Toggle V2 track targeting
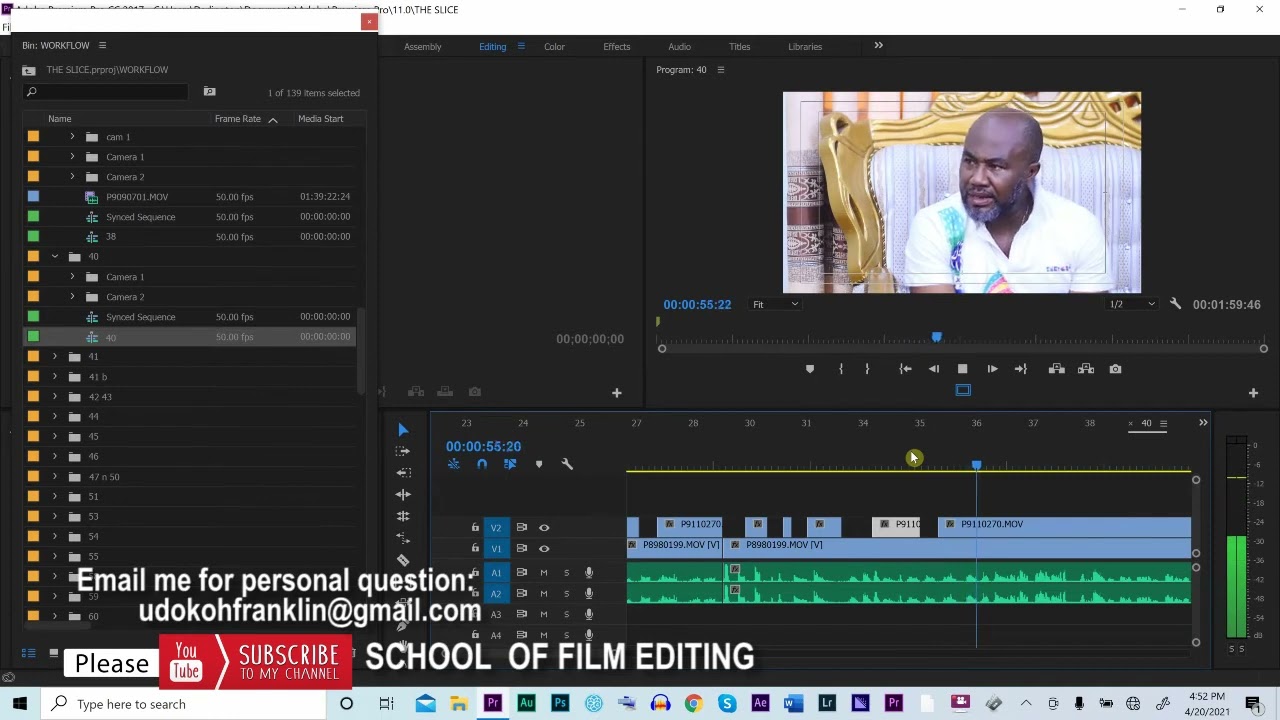The height and width of the screenshot is (720, 1280). pos(496,527)
